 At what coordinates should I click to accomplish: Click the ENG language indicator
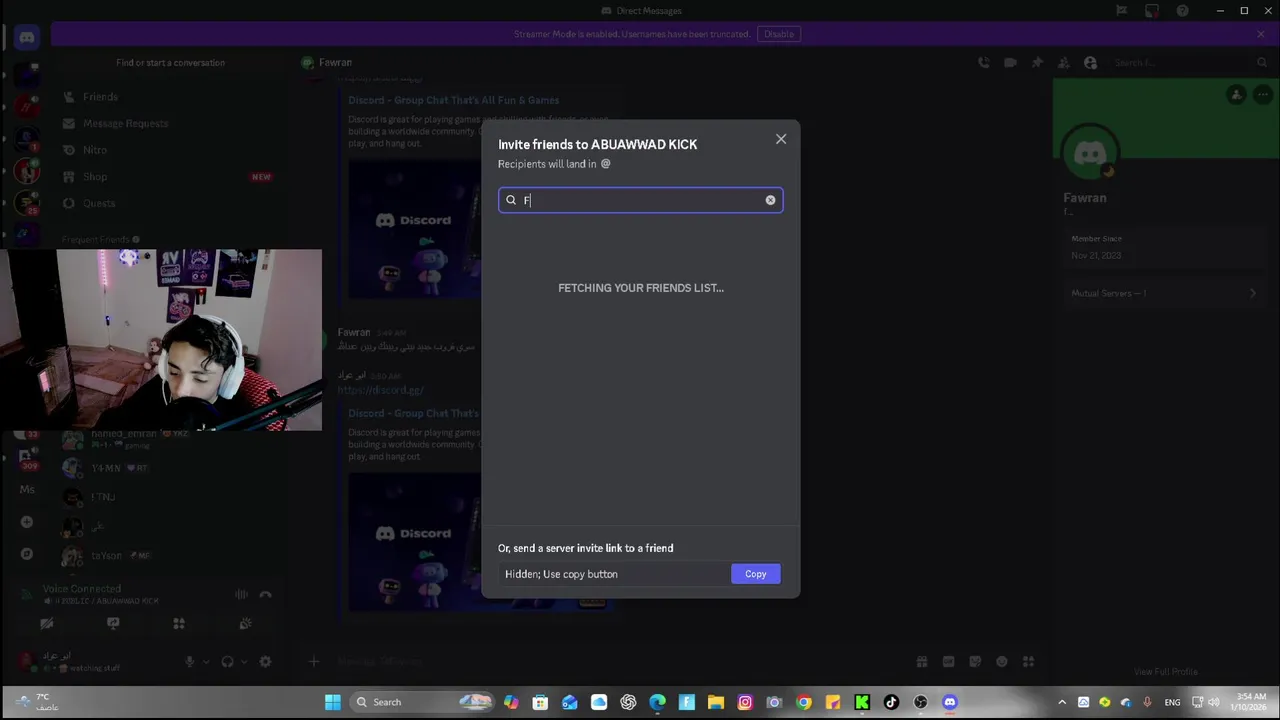point(1172,702)
